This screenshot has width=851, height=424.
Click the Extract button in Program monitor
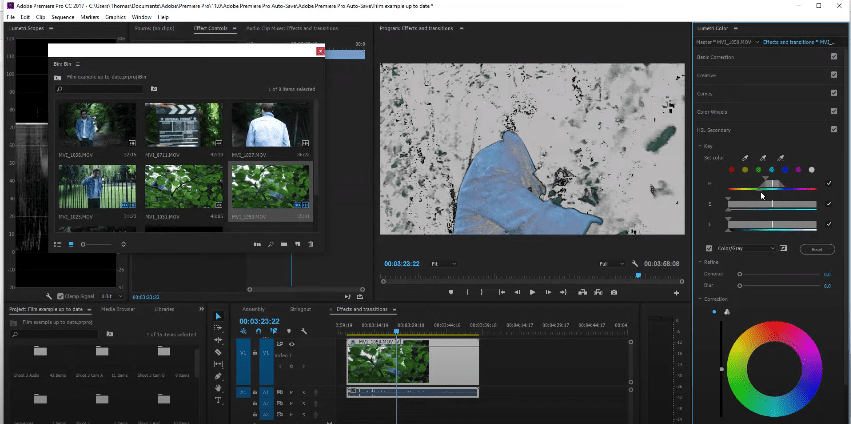[598, 292]
